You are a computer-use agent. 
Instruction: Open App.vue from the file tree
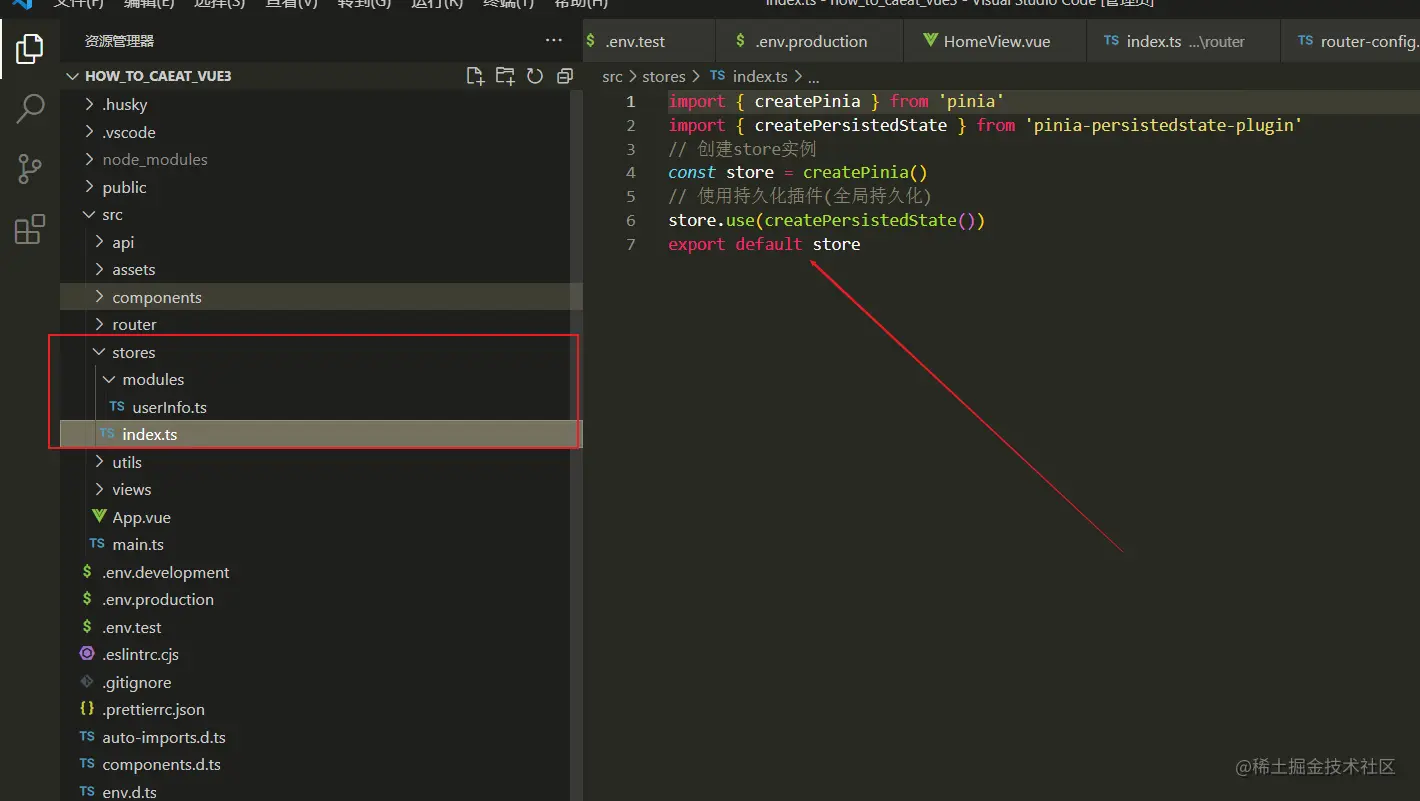click(x=320, y=517)
